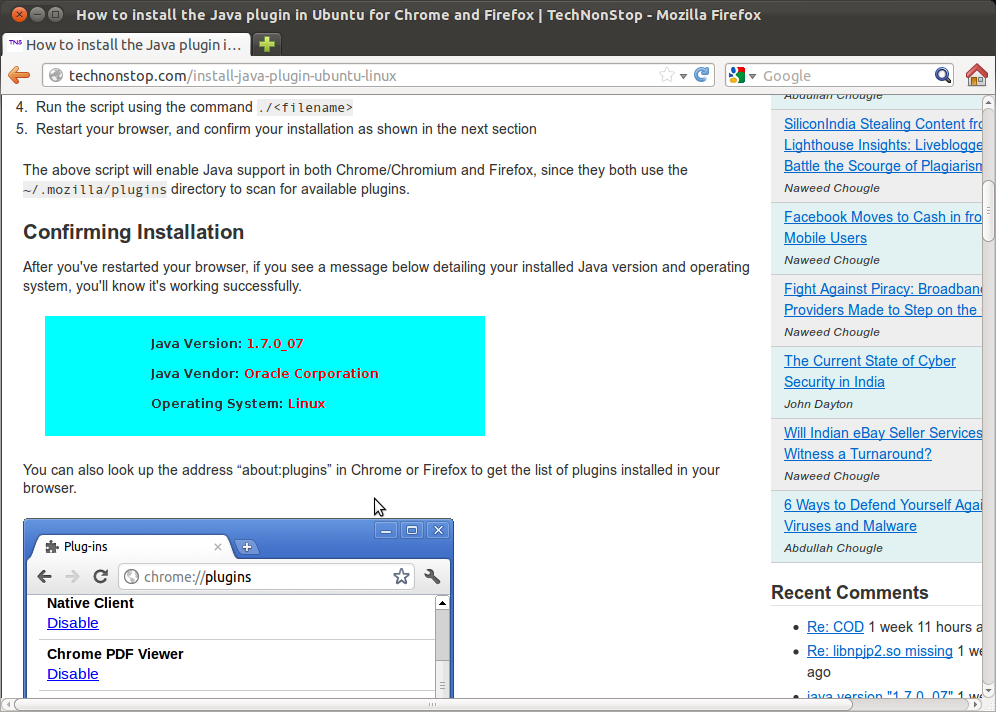Click back arrow in Chrome screenshot

[44, 576]
